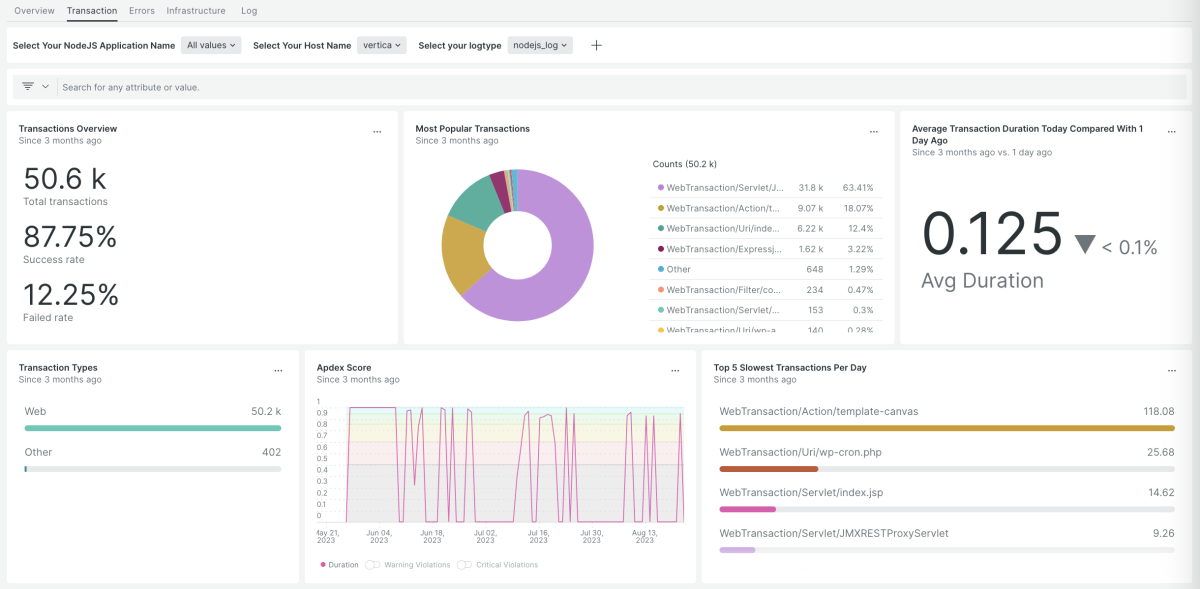Open the nodejs_log logtype dropdown
The height and width of the screenshot is (589, 1200).
click(540, 45)
